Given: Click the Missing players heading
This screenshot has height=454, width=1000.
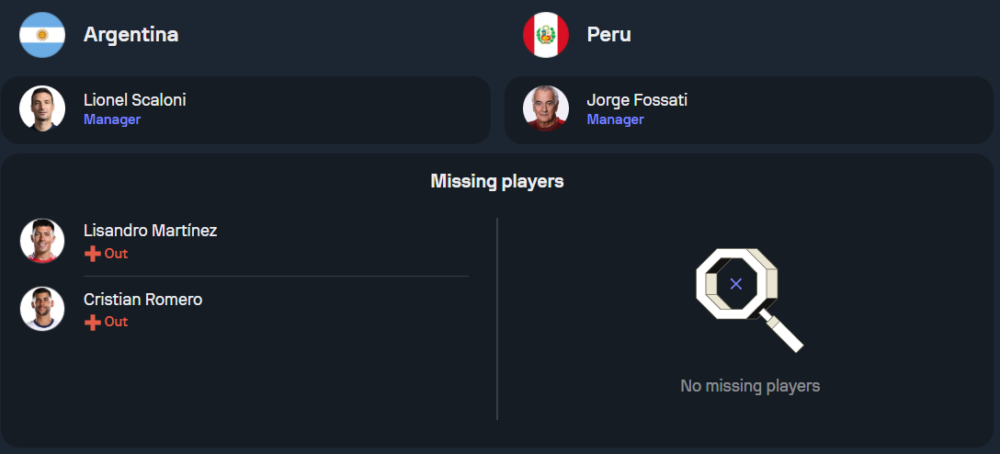Looking at the screenshot, I should point(497,181).
